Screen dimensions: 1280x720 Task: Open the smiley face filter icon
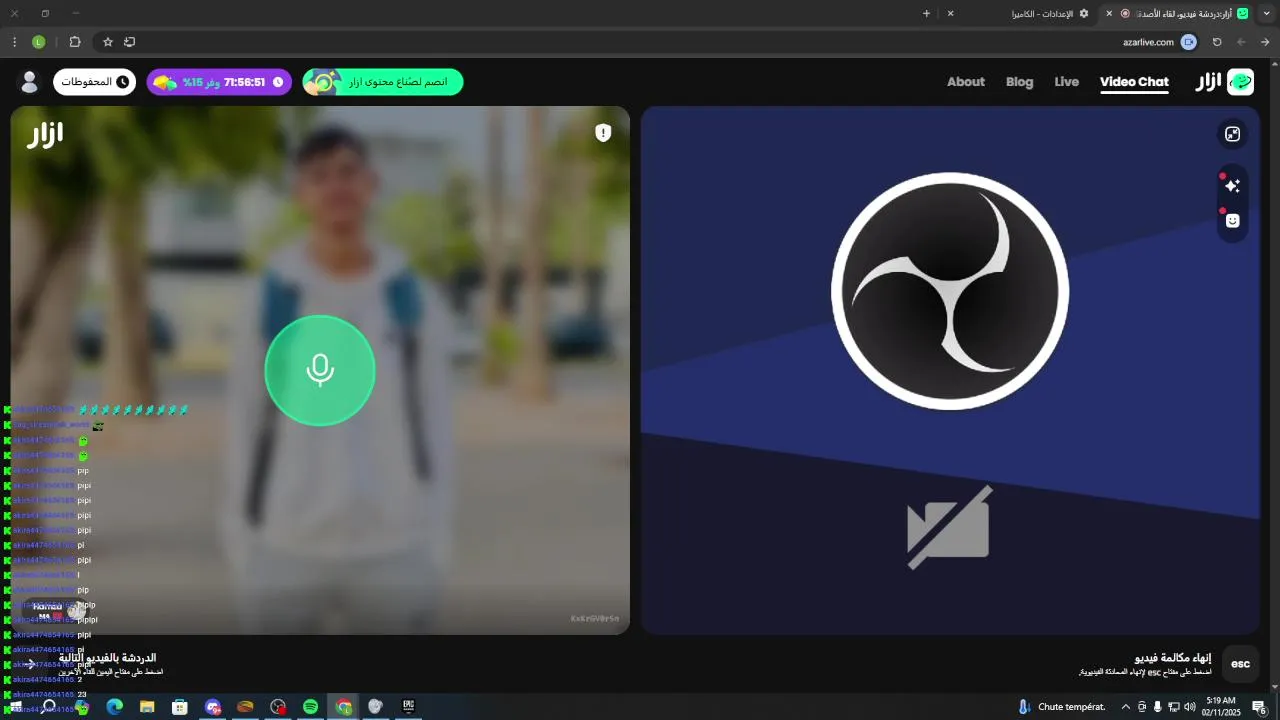point(1232,221)
